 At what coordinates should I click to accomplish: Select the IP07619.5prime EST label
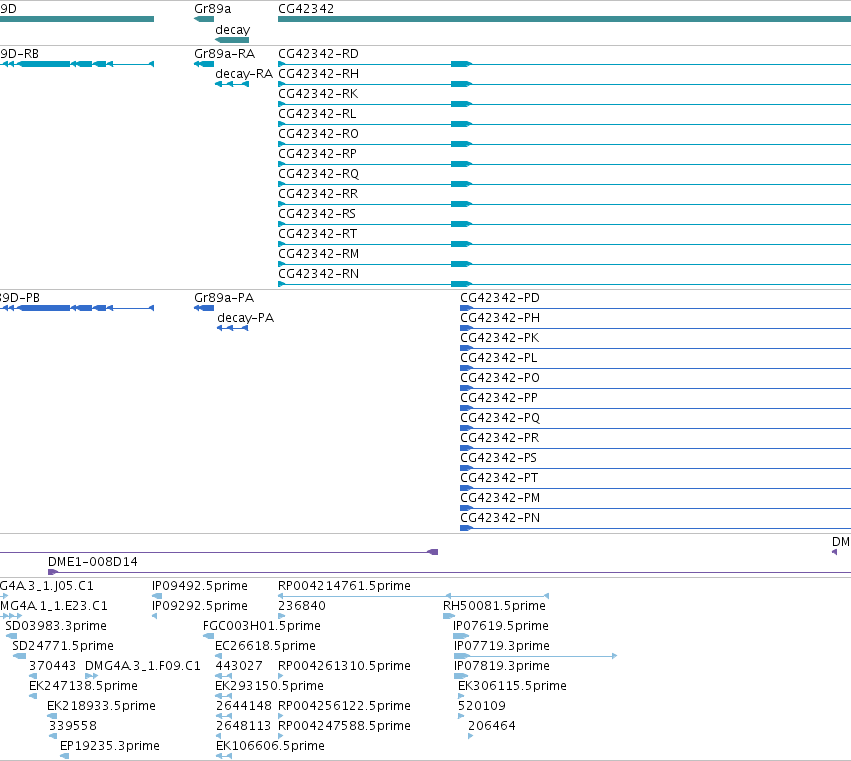coord(501,626)
